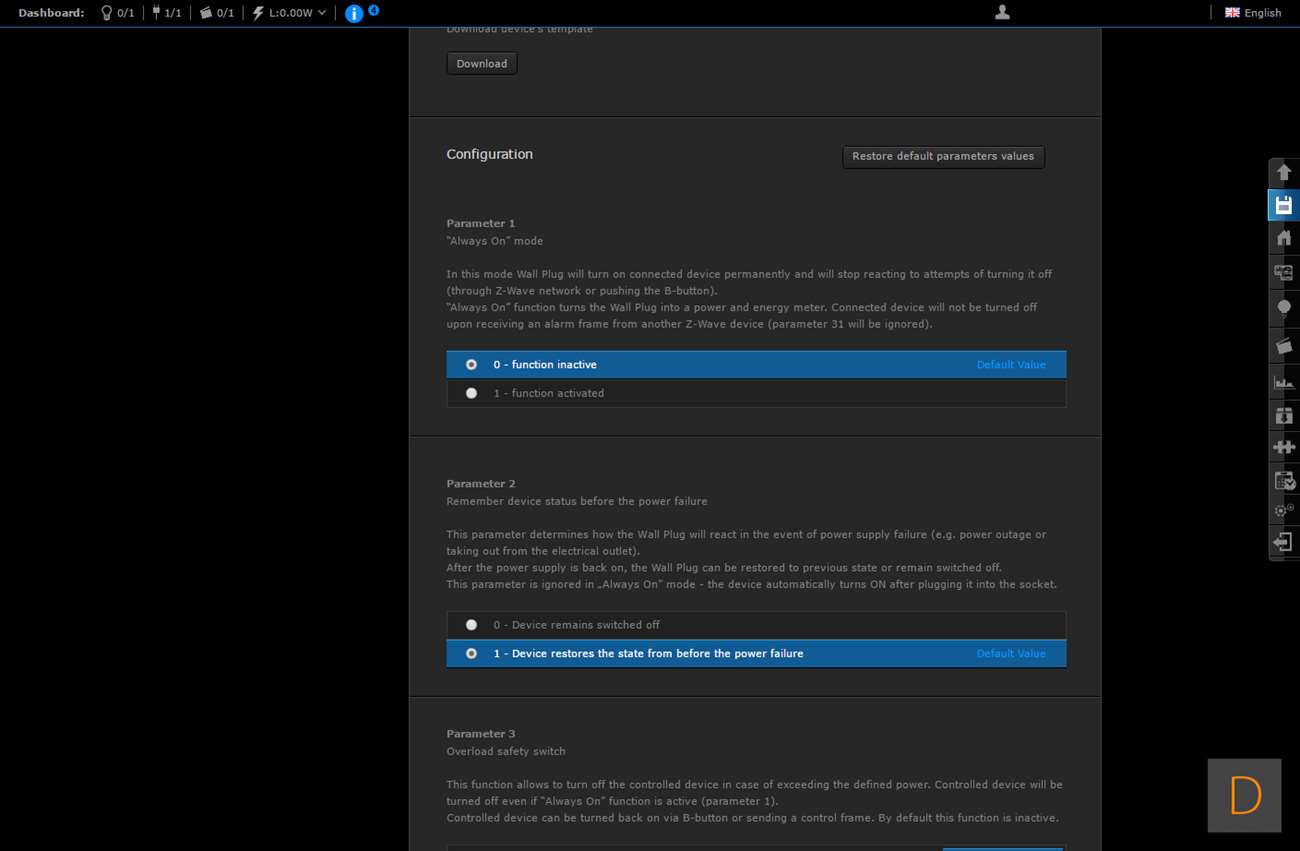1300x851 pixels.
Task: Open the bar chart icon in right sidebar
Action: coord(1284,382)
